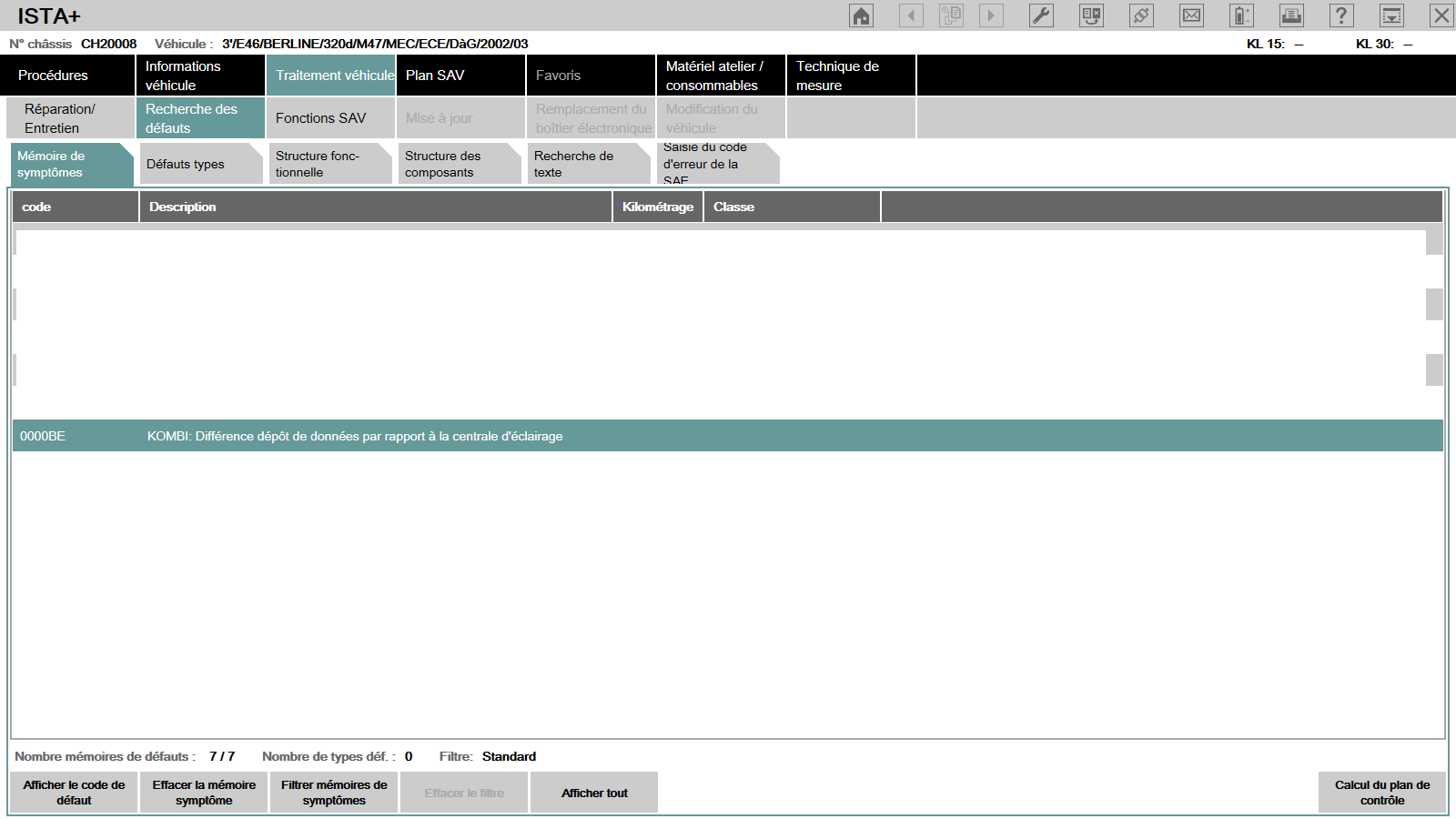Switch to Réparation/Entretien submenu
Screen dimensions: 1456x819
[70, 118]
